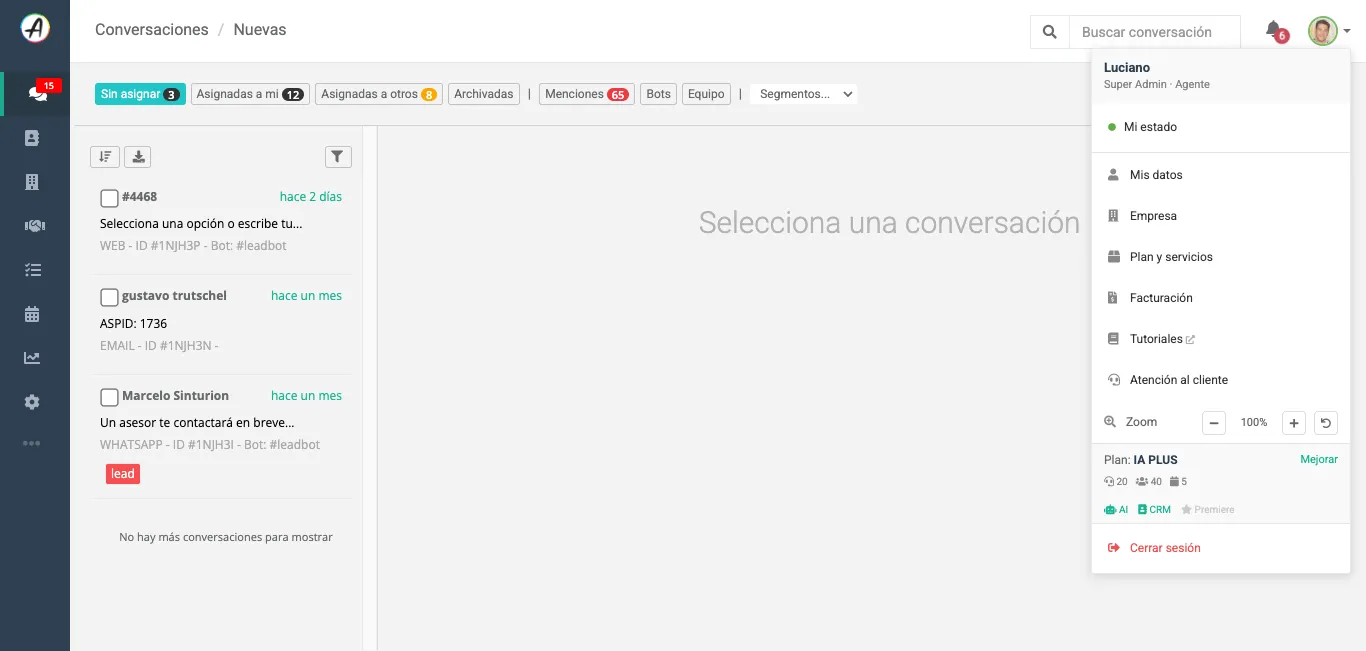1366x651 pixels.
Task: Switch to the Asignadas a otros tab
Action: (x=379, y=94)
